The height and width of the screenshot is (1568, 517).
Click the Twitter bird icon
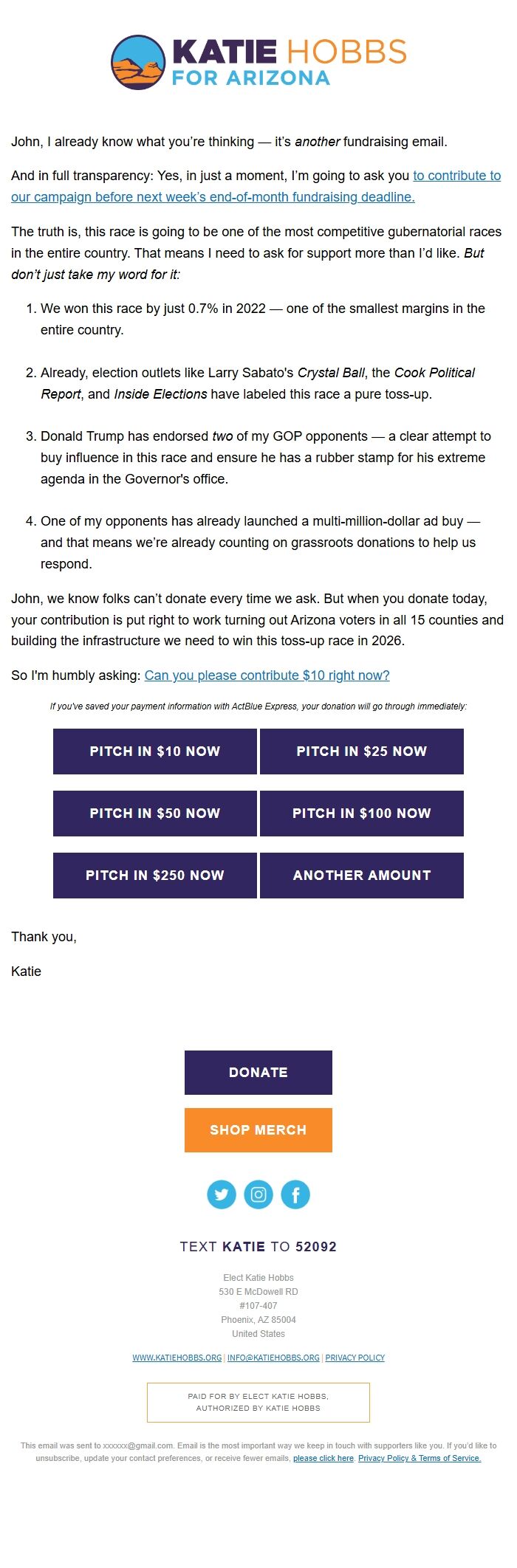222,1194
